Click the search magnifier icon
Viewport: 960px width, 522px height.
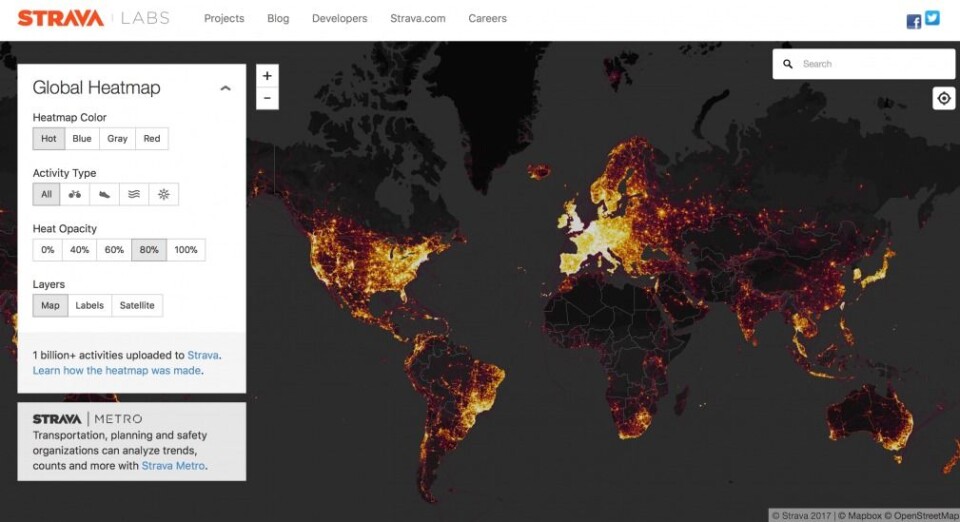pos(788,64)
